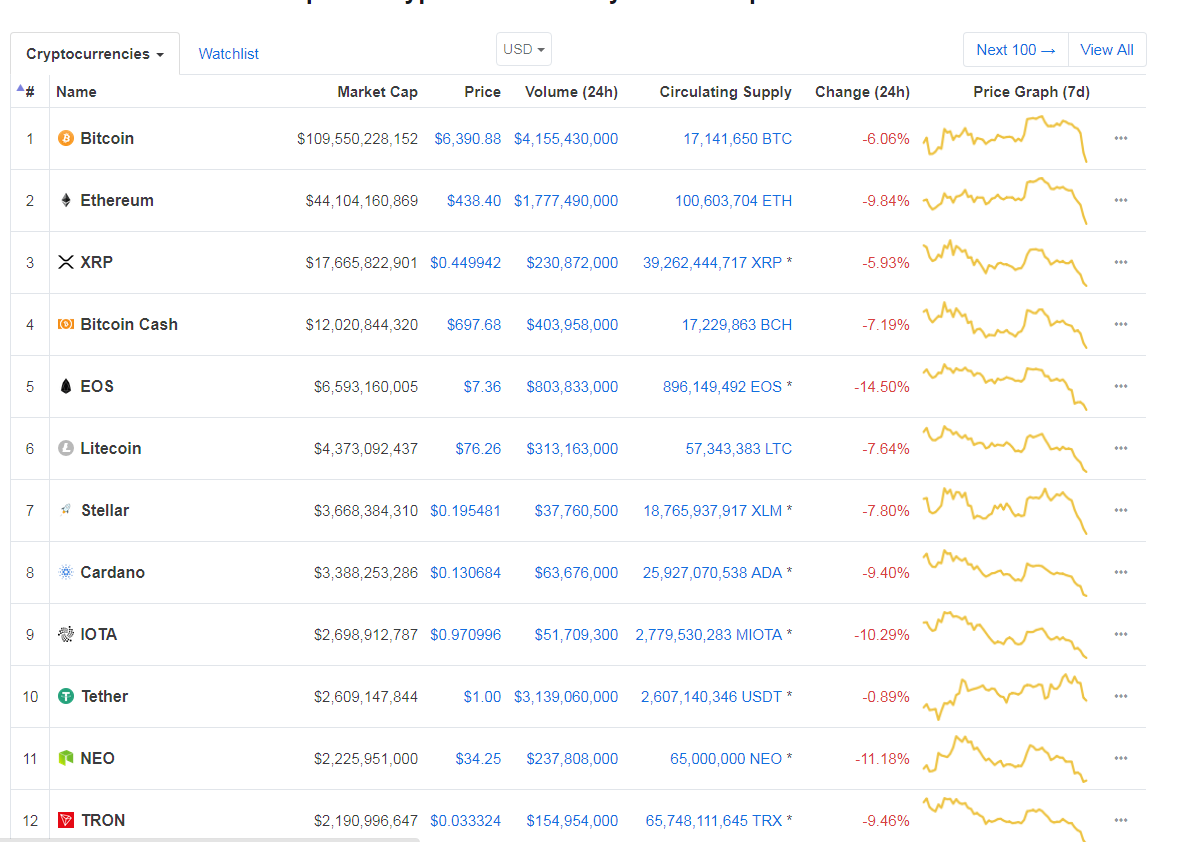Sort by Price column header
The width and height of the screenshot is (1199, 842).
point(483,92)
